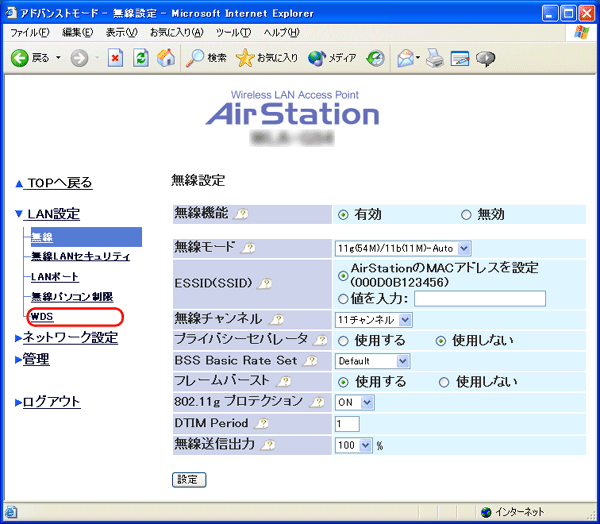Viewport: 600px width, 524px height.
Task: Select 無効 radio for wireless function
Action: point(466,214)
